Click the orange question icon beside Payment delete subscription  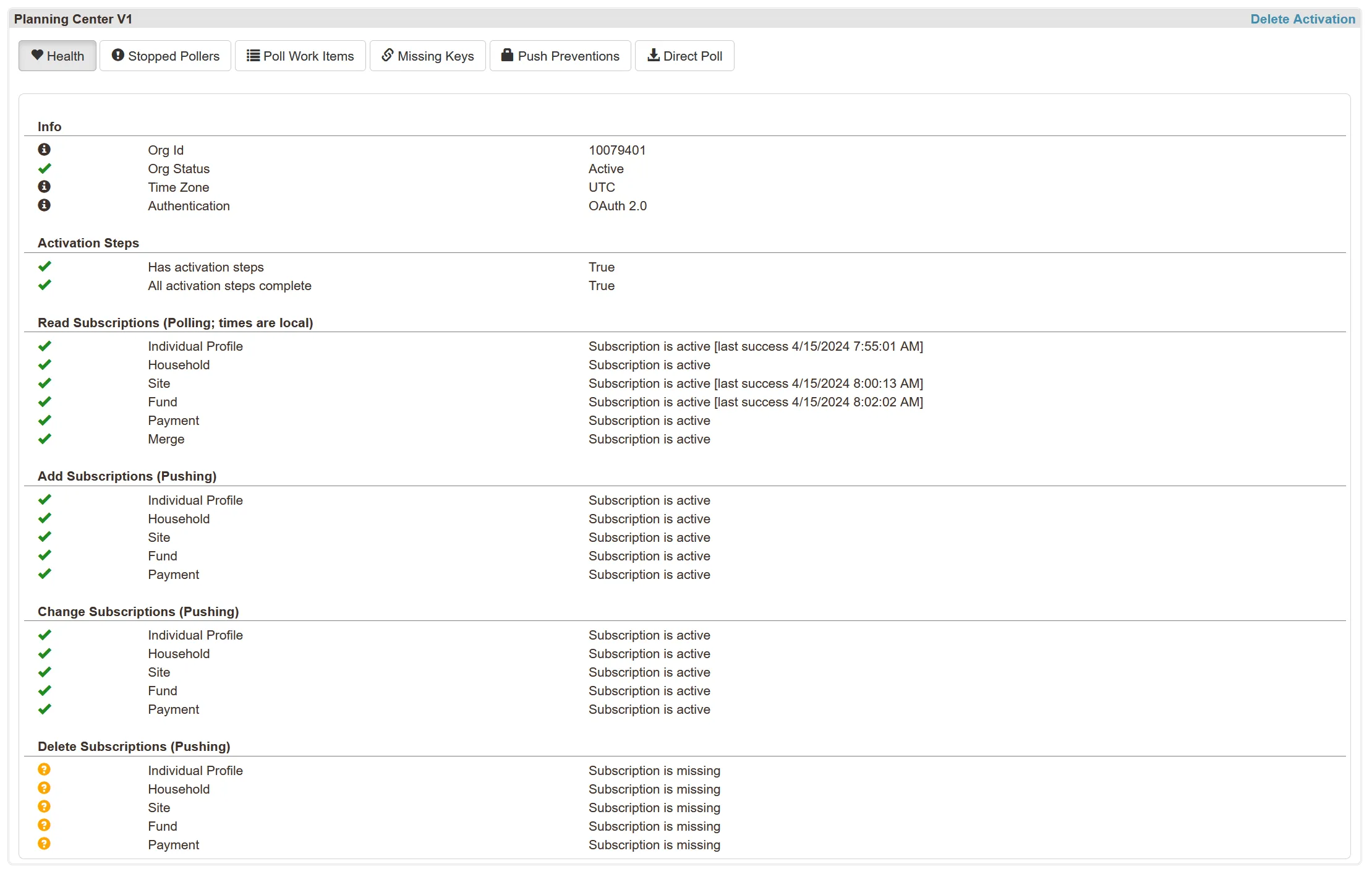click(x=44, y=844)
